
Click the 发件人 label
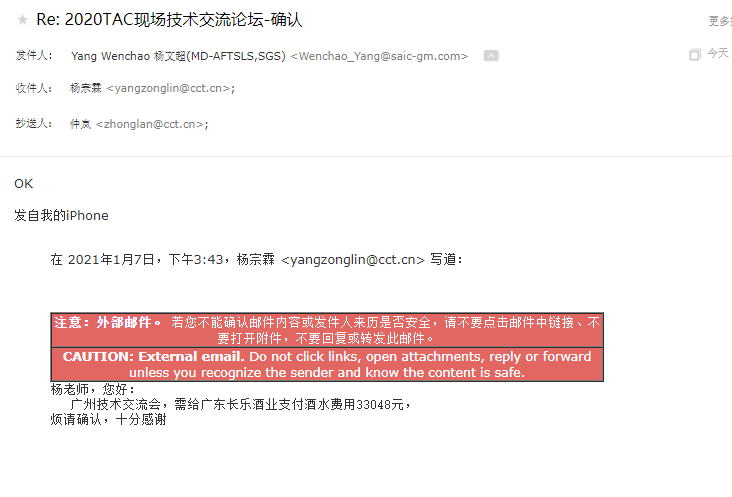point(34,56)
